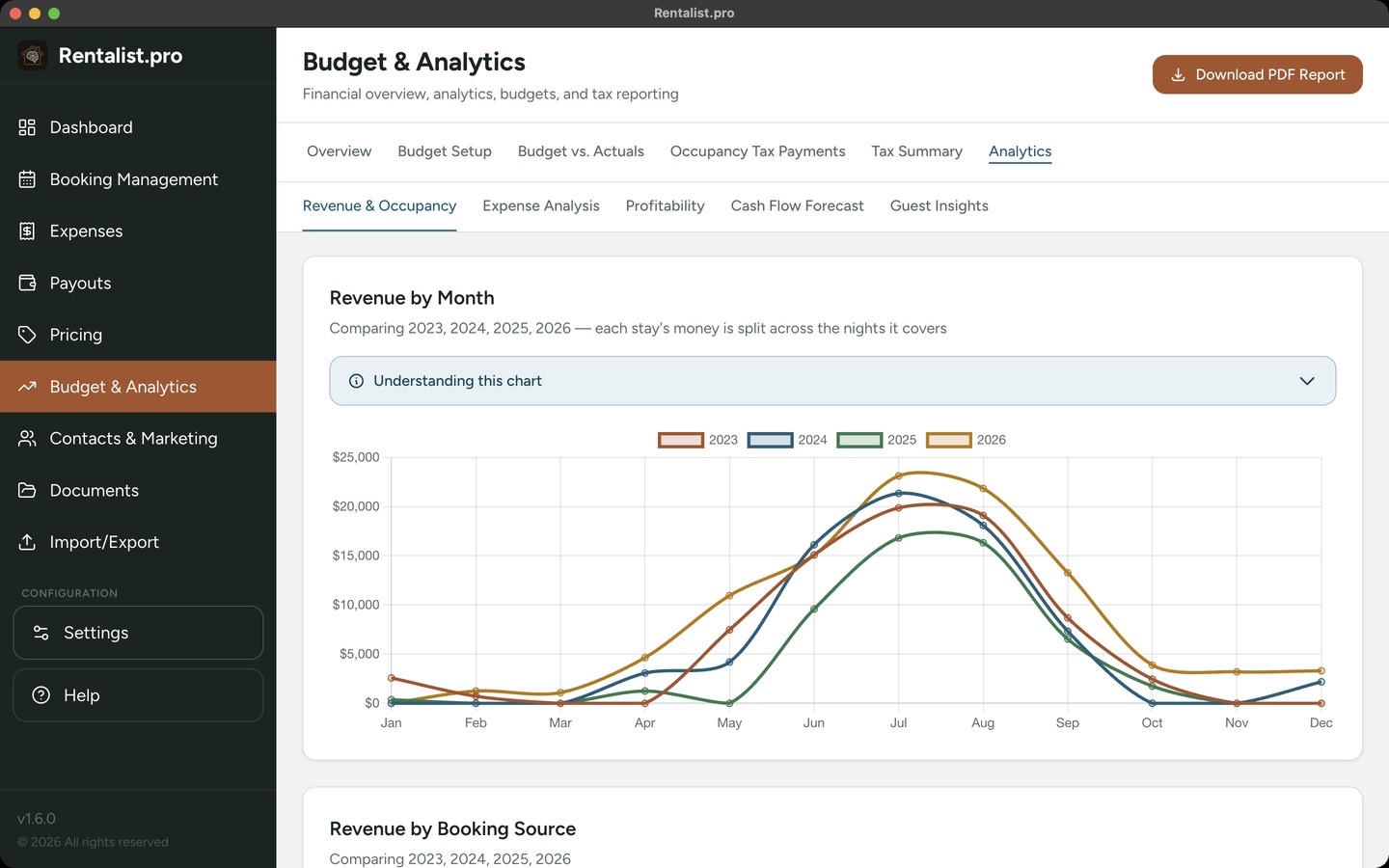Switch to Expense Analysis sub-tab

pyautogui.click(x=541, y=206)
